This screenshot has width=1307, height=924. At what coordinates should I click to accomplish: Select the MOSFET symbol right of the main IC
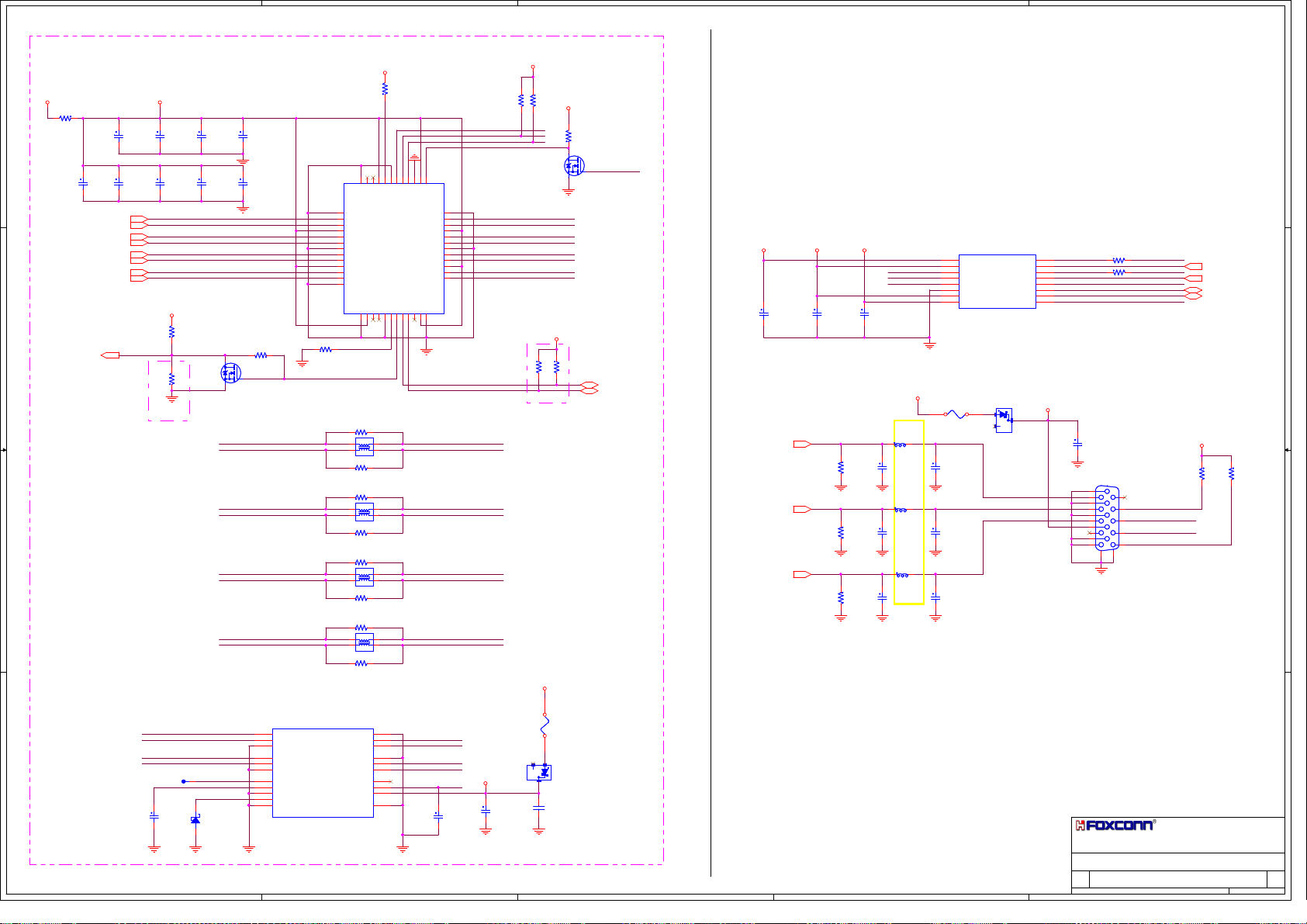point(574,165)
